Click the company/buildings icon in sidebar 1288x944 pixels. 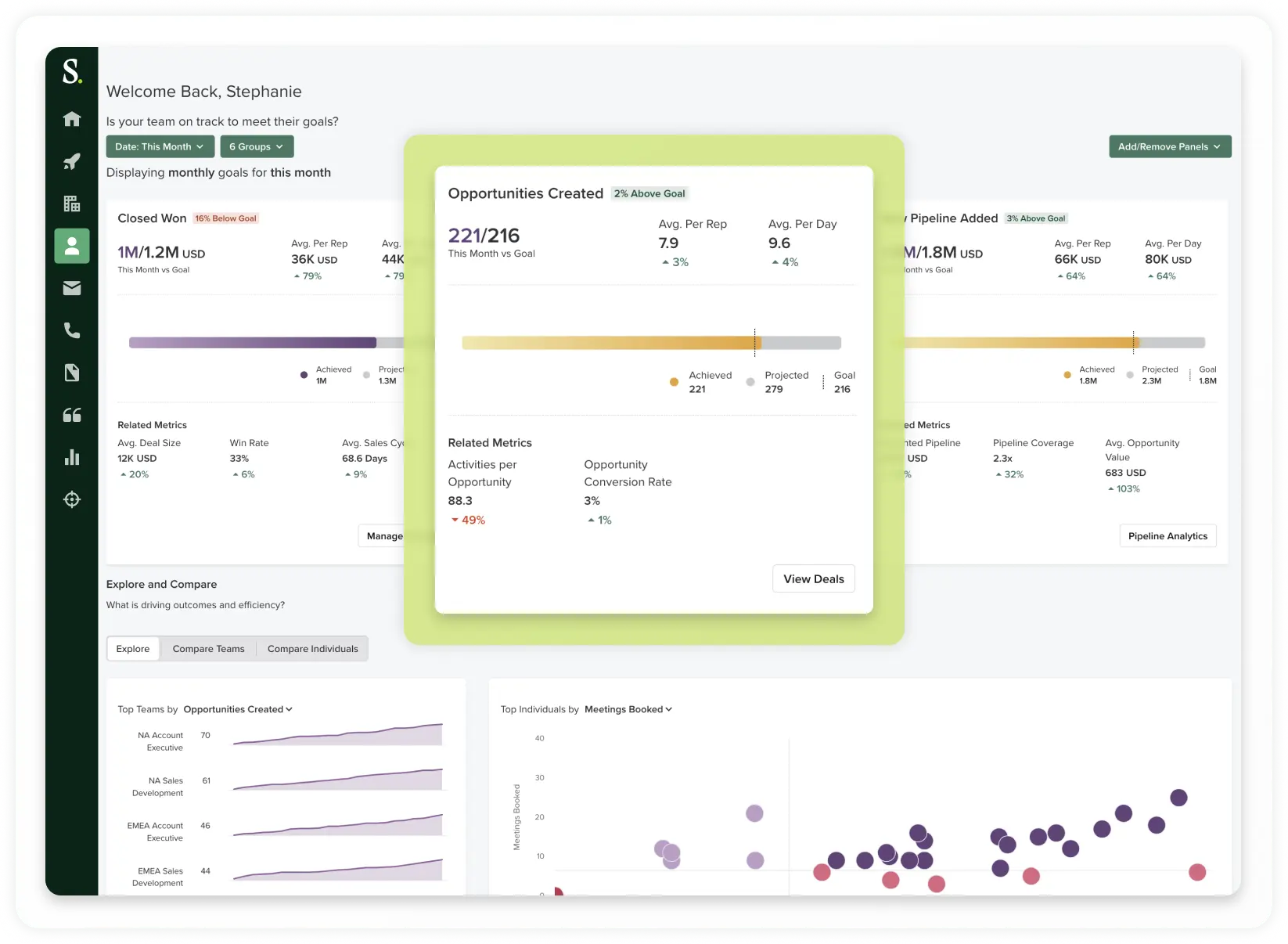tap(71, 204)
